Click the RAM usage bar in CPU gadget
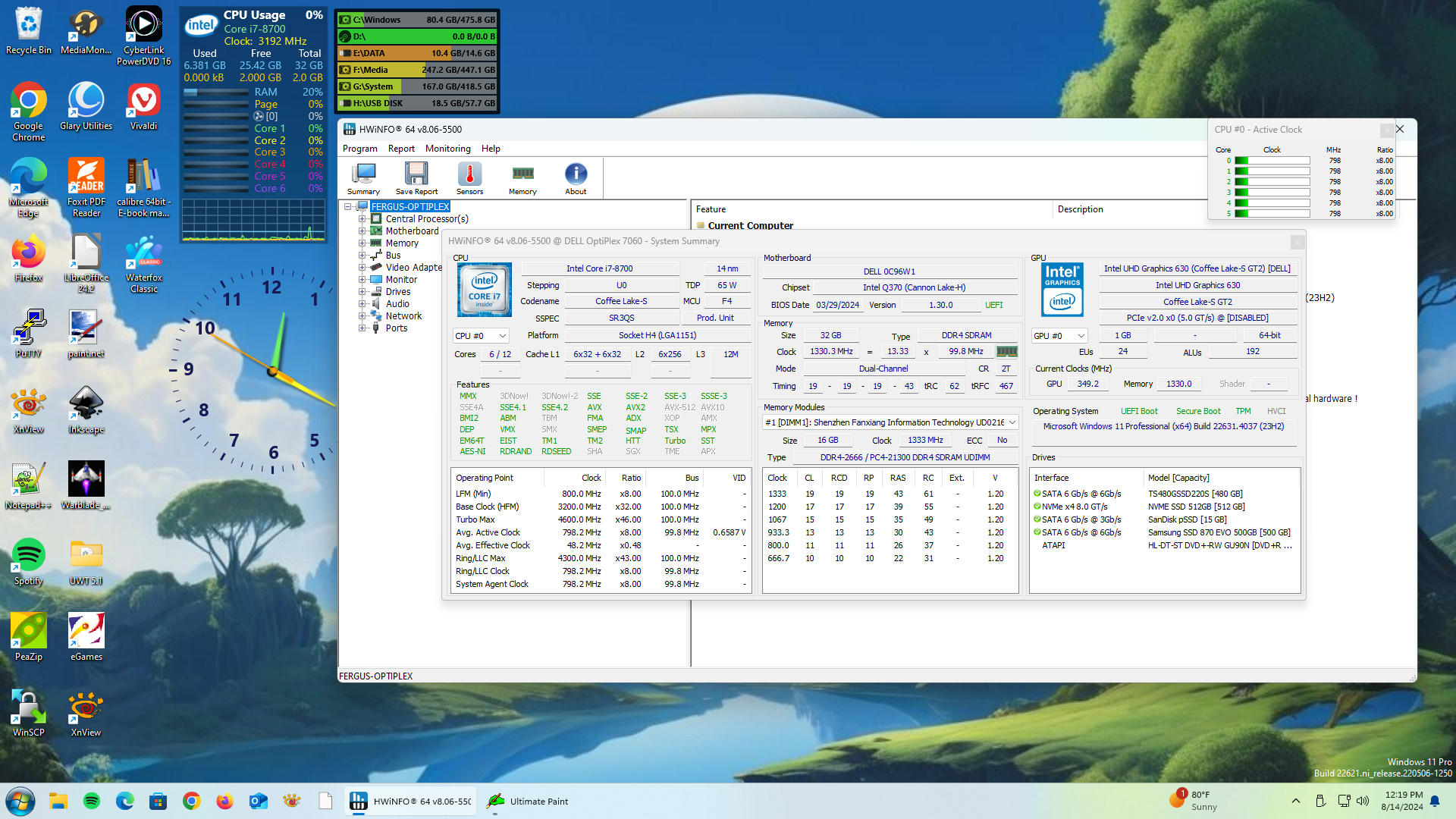Screen dimensions: 1456x819 coord(216,92)
